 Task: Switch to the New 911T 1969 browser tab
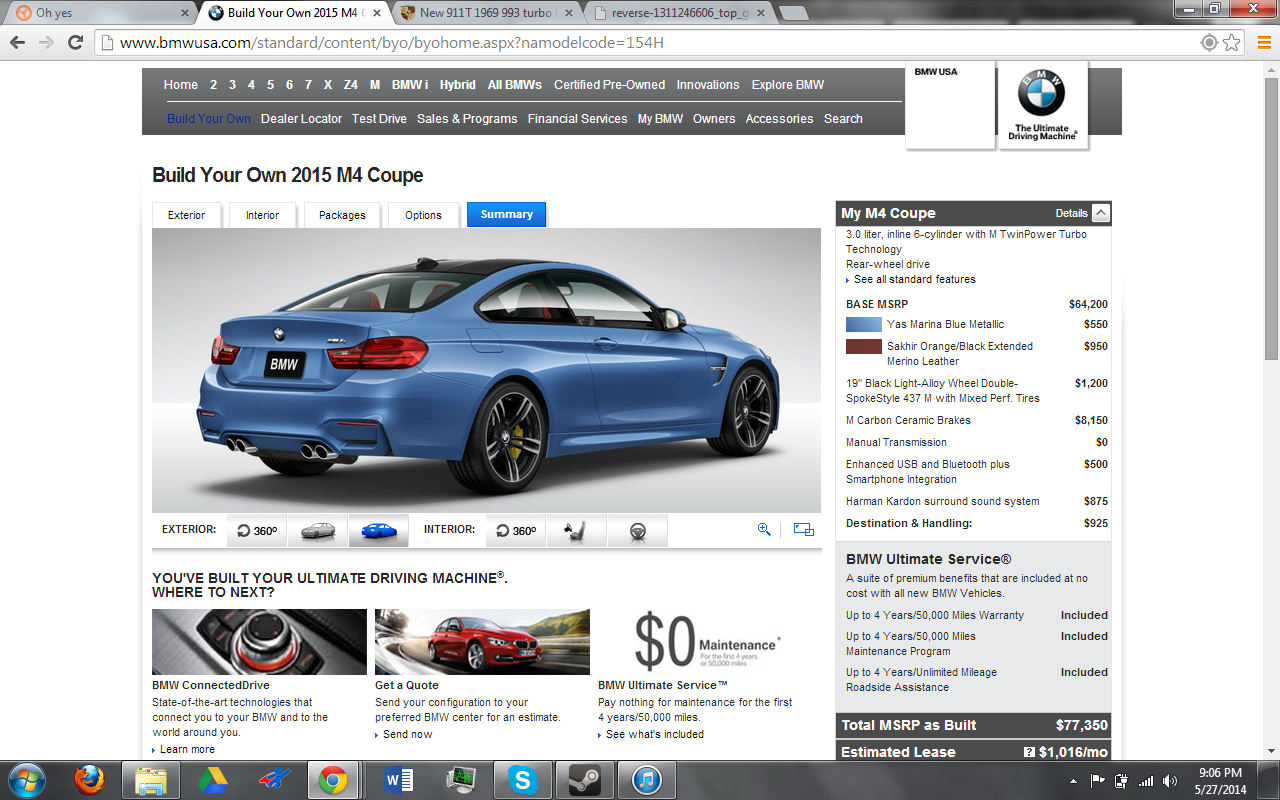pyautogui.click(x=487, y=13)
